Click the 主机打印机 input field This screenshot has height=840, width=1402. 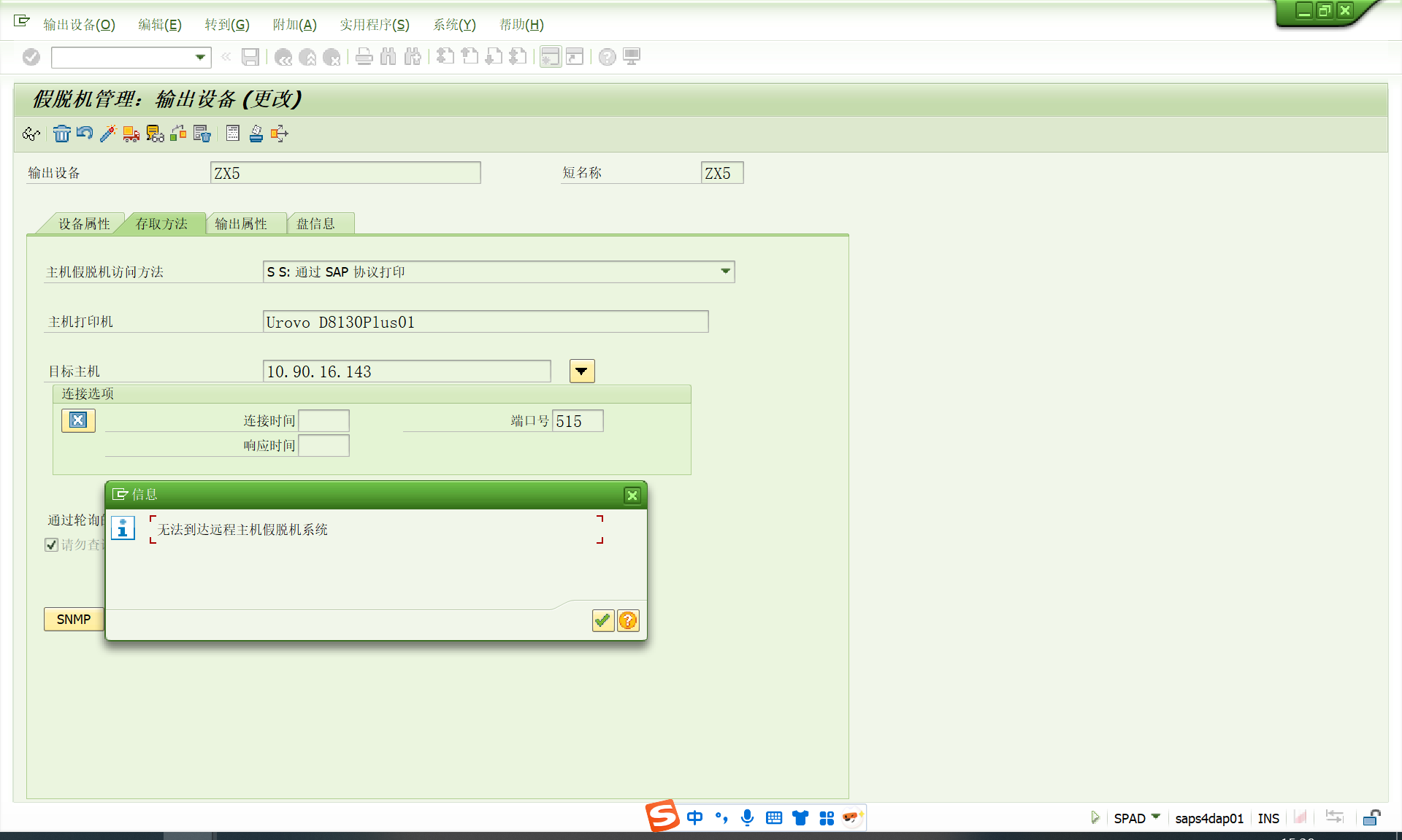[x=485, y=322]
